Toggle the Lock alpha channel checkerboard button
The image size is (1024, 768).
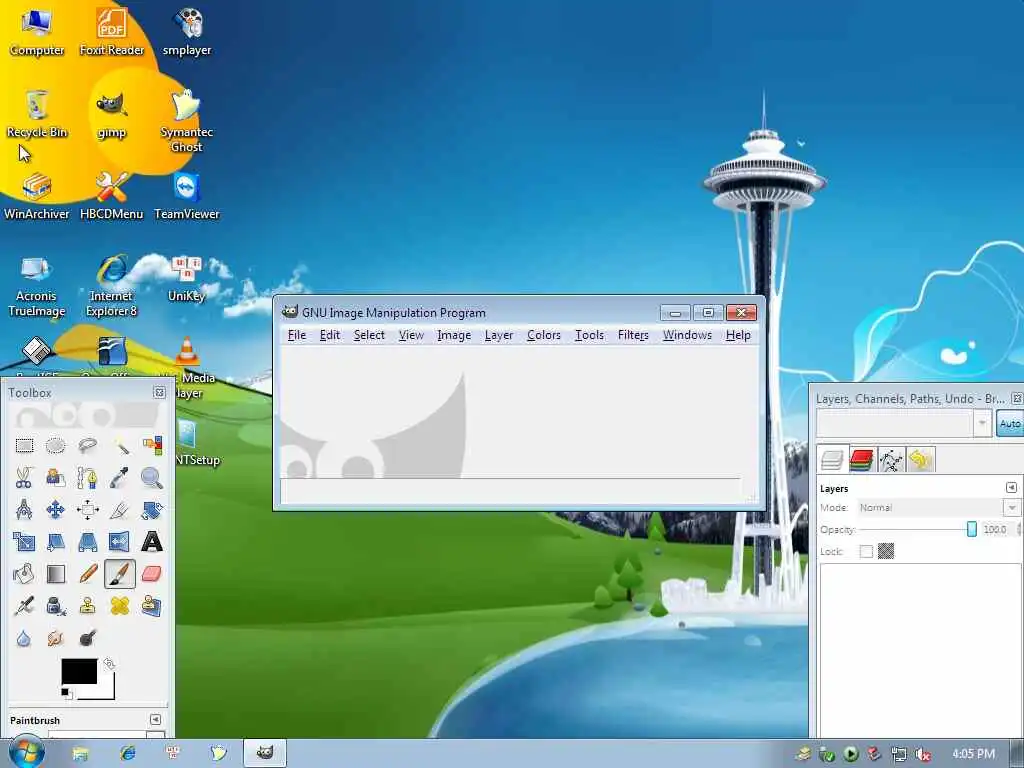point(886,552)
